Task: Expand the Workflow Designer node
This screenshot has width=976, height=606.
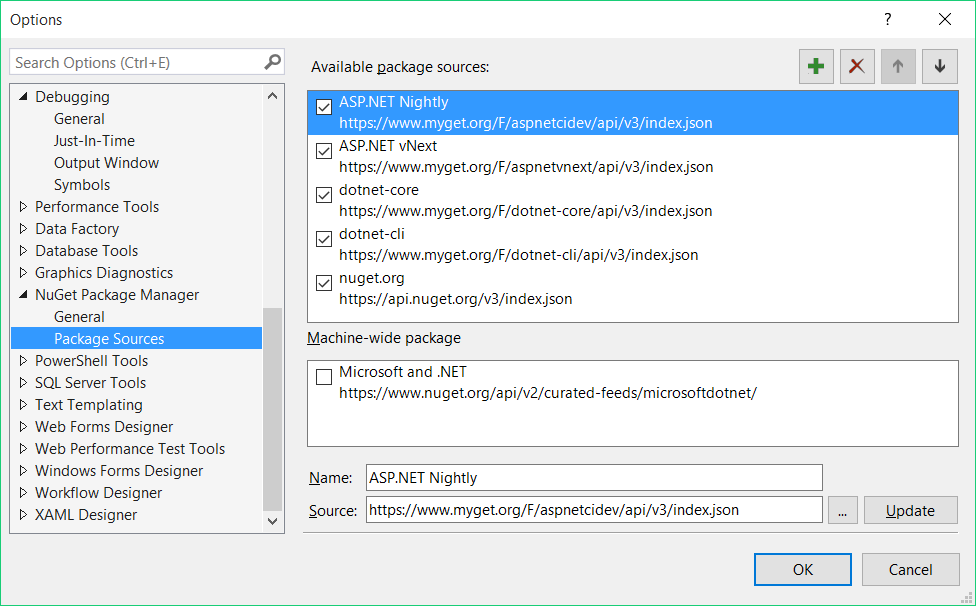Action: tap(23, 492)
